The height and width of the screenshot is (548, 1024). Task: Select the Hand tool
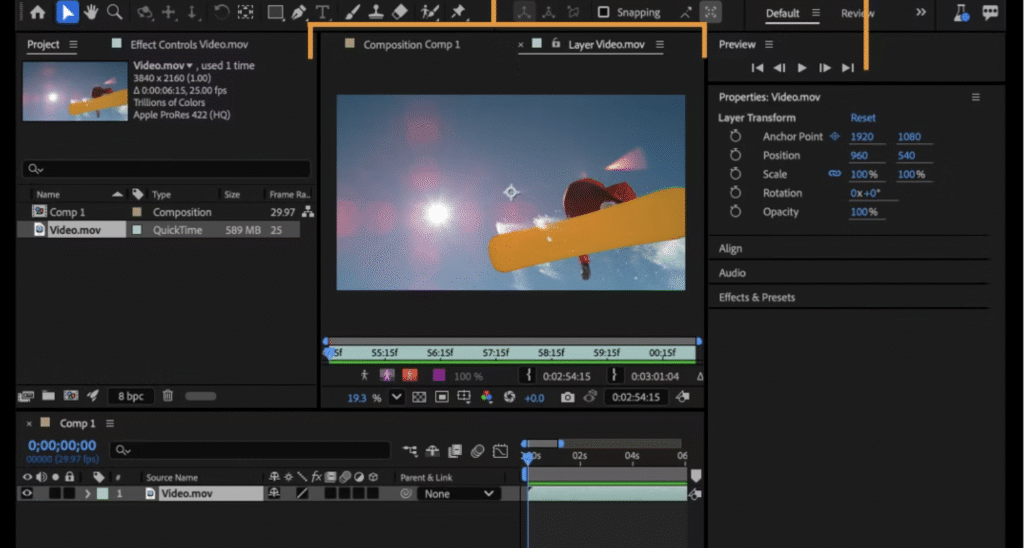(91, 12)
